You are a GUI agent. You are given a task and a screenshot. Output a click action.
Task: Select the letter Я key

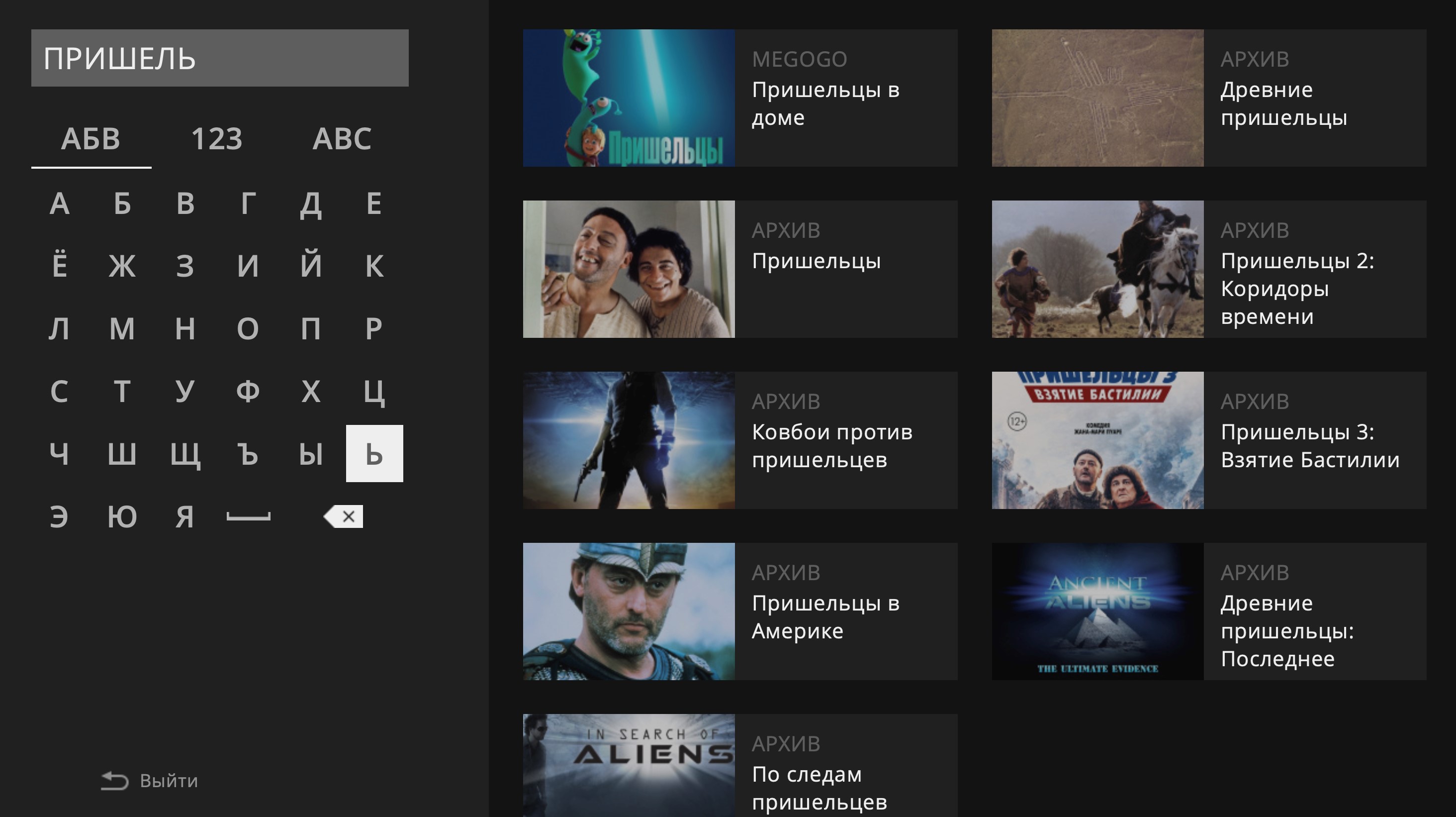click(x=185, y=516)
